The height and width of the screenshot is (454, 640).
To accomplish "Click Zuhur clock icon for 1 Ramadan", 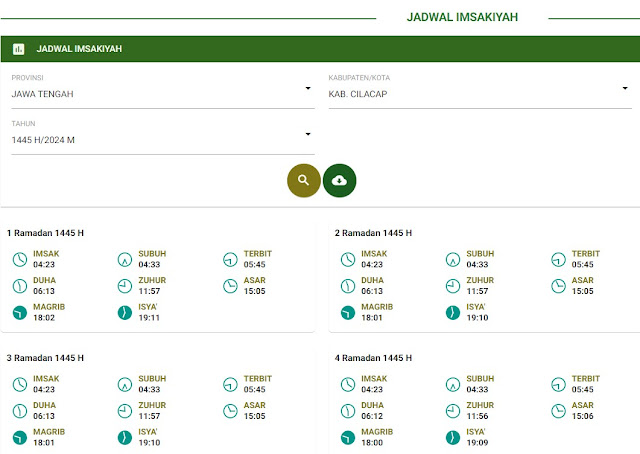I will tap(125, 286).
